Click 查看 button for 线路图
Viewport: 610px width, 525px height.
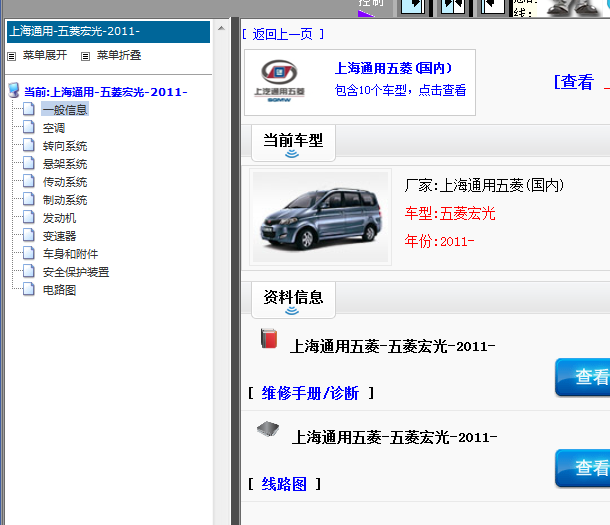[583, 468]
